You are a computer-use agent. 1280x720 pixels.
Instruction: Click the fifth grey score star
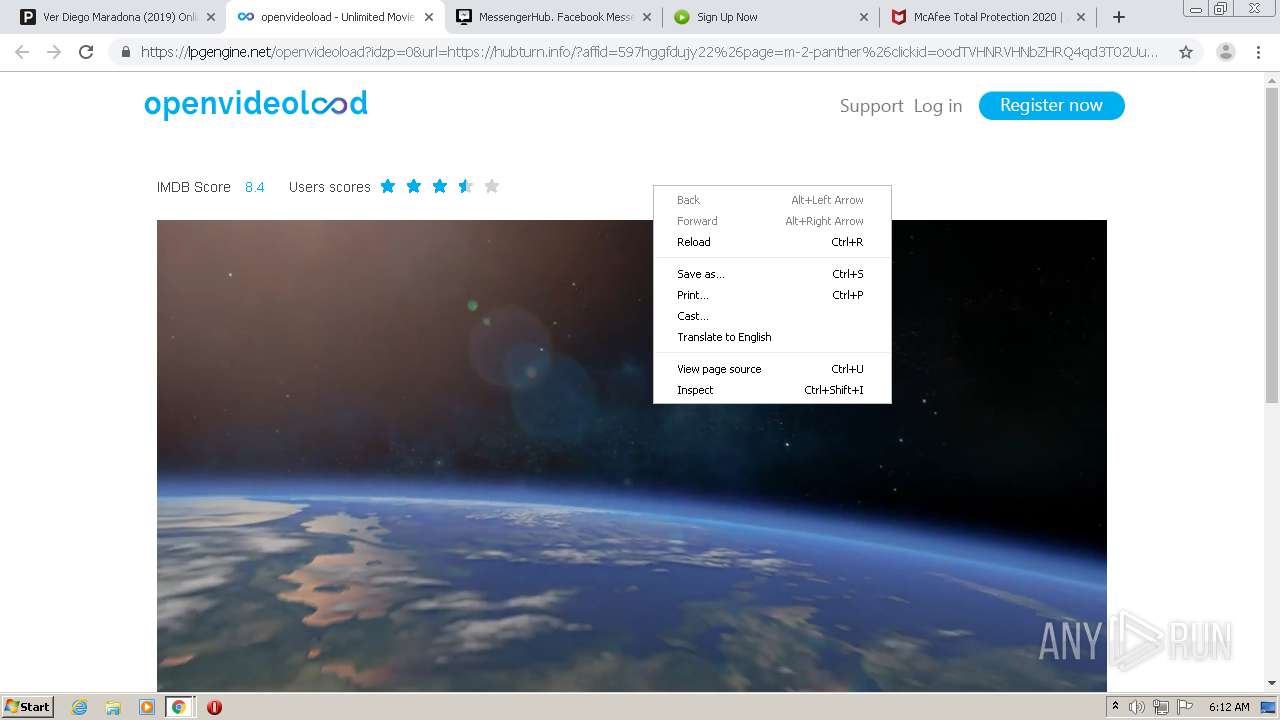click(491, 186)
